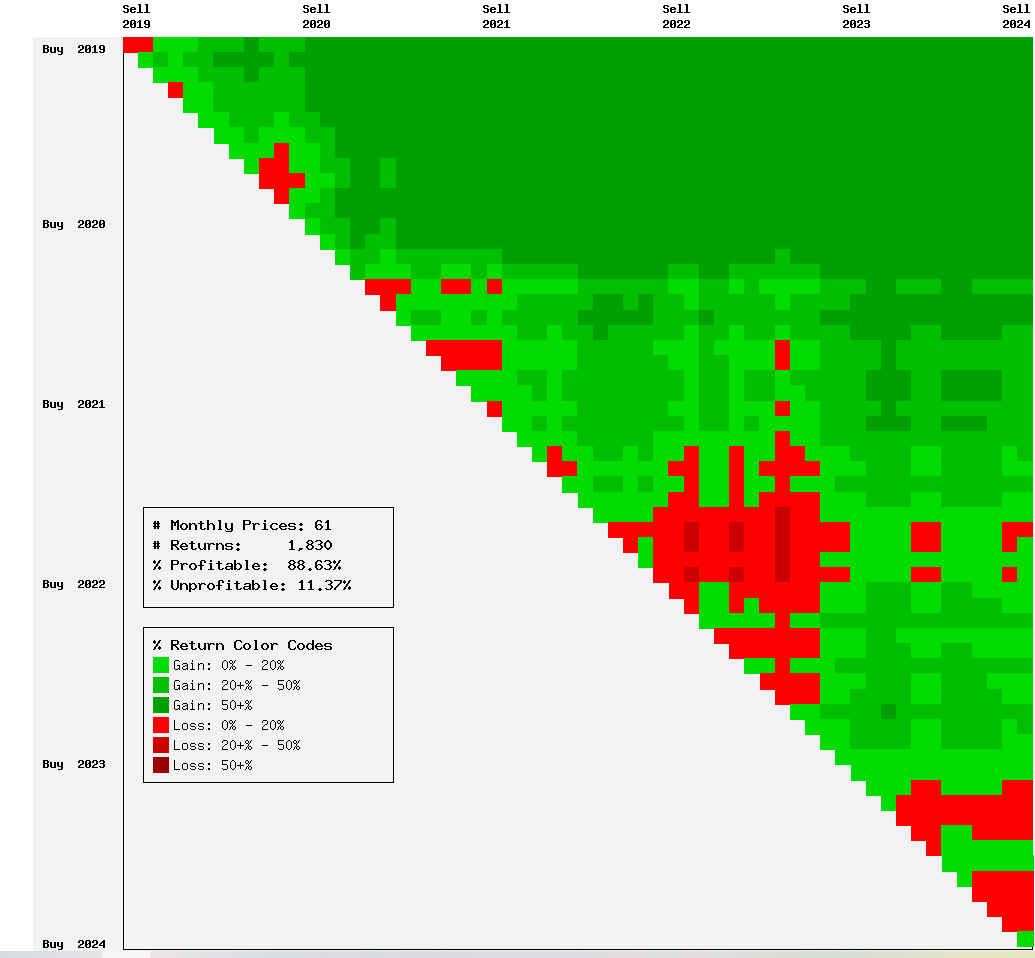Click the 'Buy 2023' row label

point(74,764)
